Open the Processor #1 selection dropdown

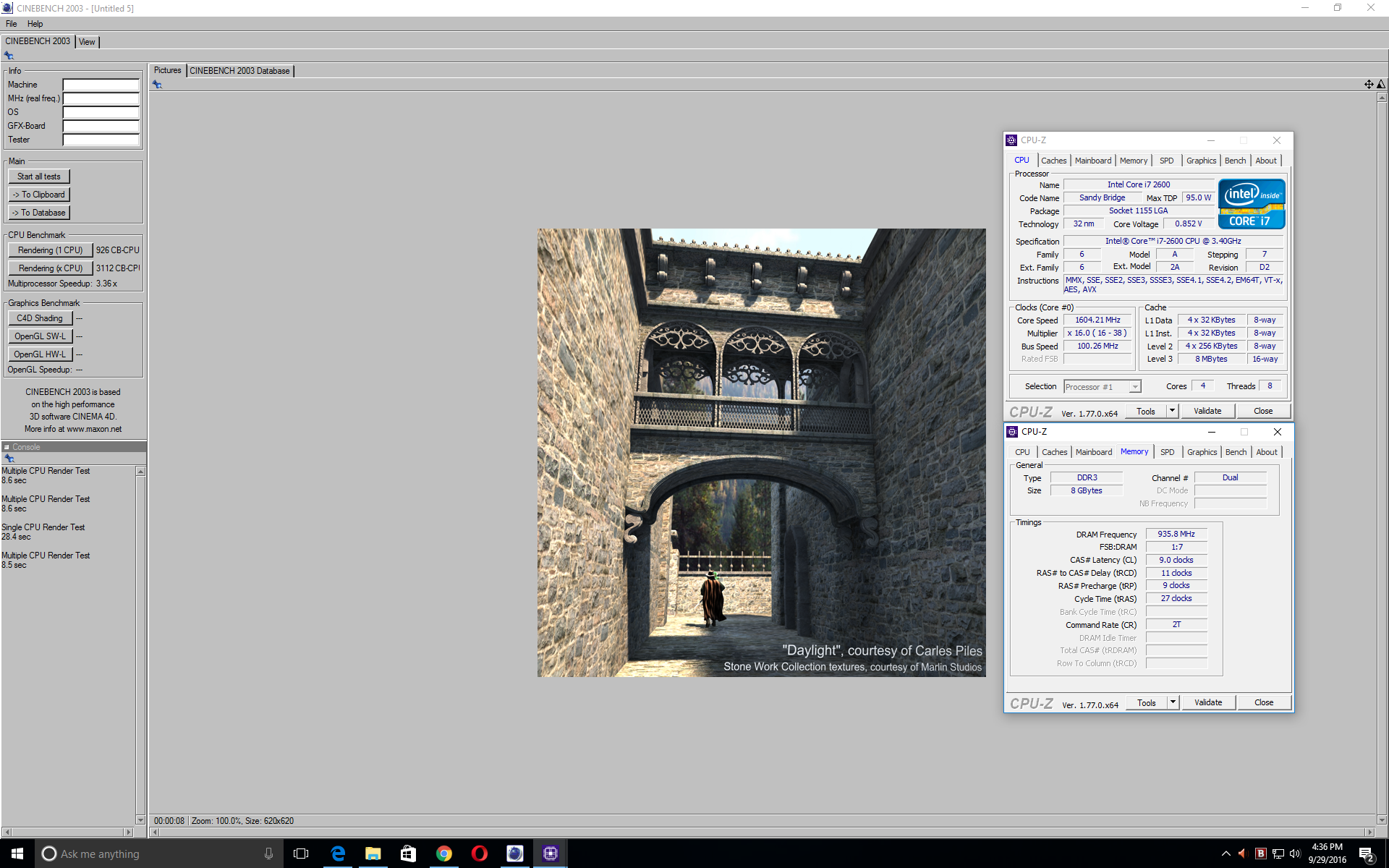pos(1102,387)
